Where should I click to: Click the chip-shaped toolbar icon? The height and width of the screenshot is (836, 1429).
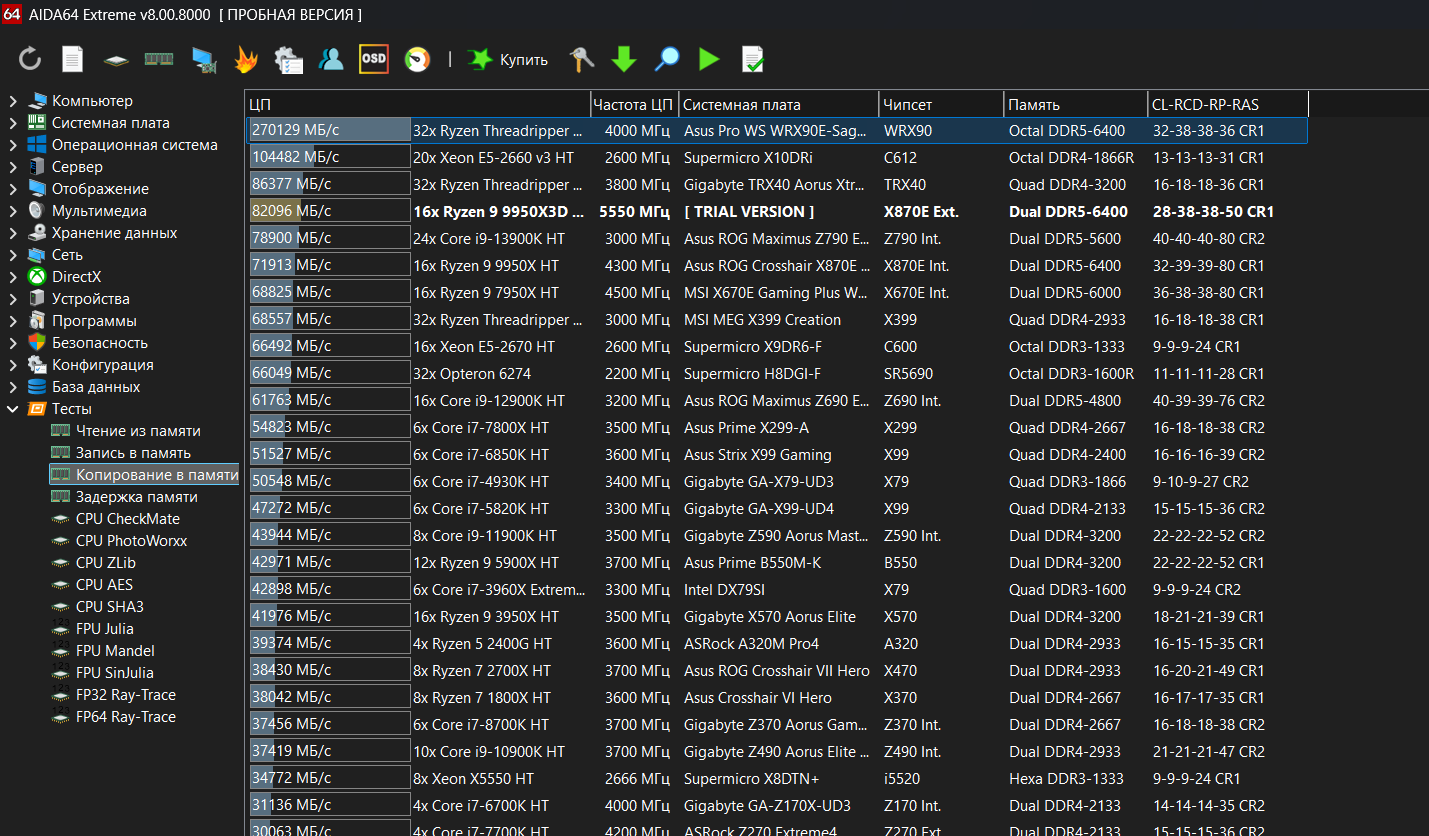point(116,60)
